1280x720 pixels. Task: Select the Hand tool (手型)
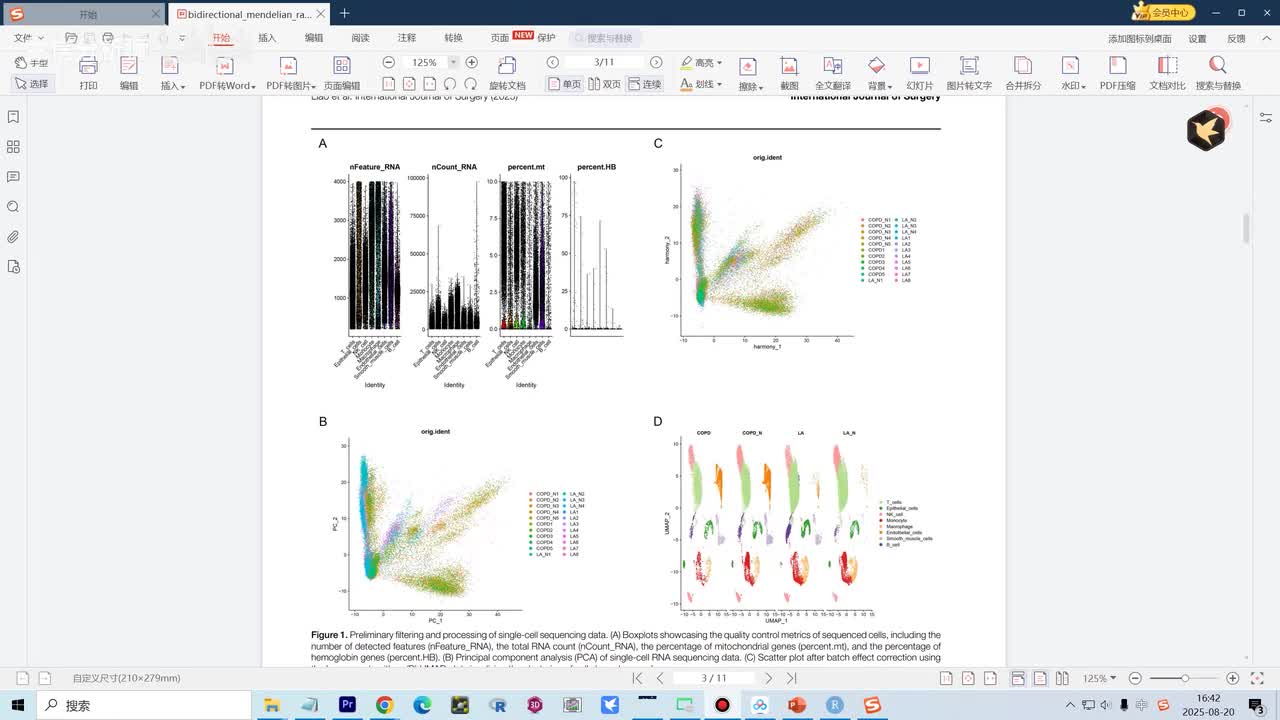[x=31, y=63]
